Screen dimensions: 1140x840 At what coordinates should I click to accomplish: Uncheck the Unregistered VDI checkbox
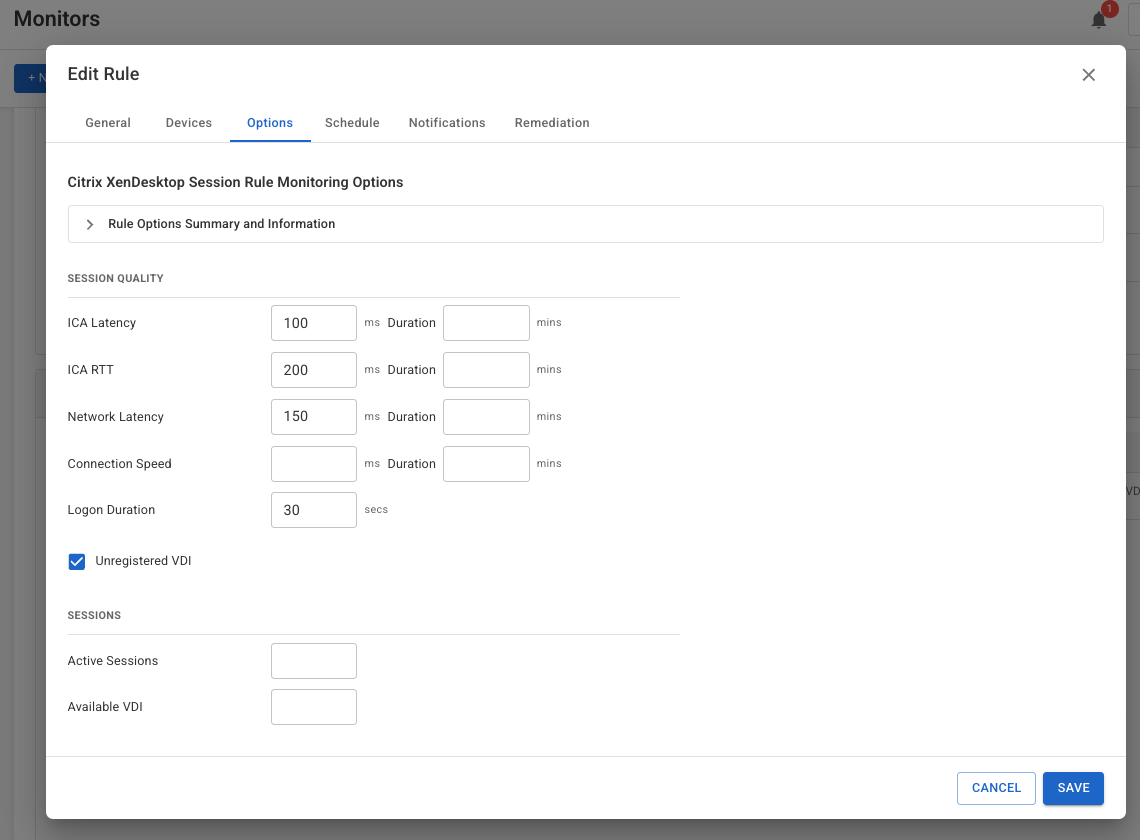pyautogui.click(x=76, y=561)
